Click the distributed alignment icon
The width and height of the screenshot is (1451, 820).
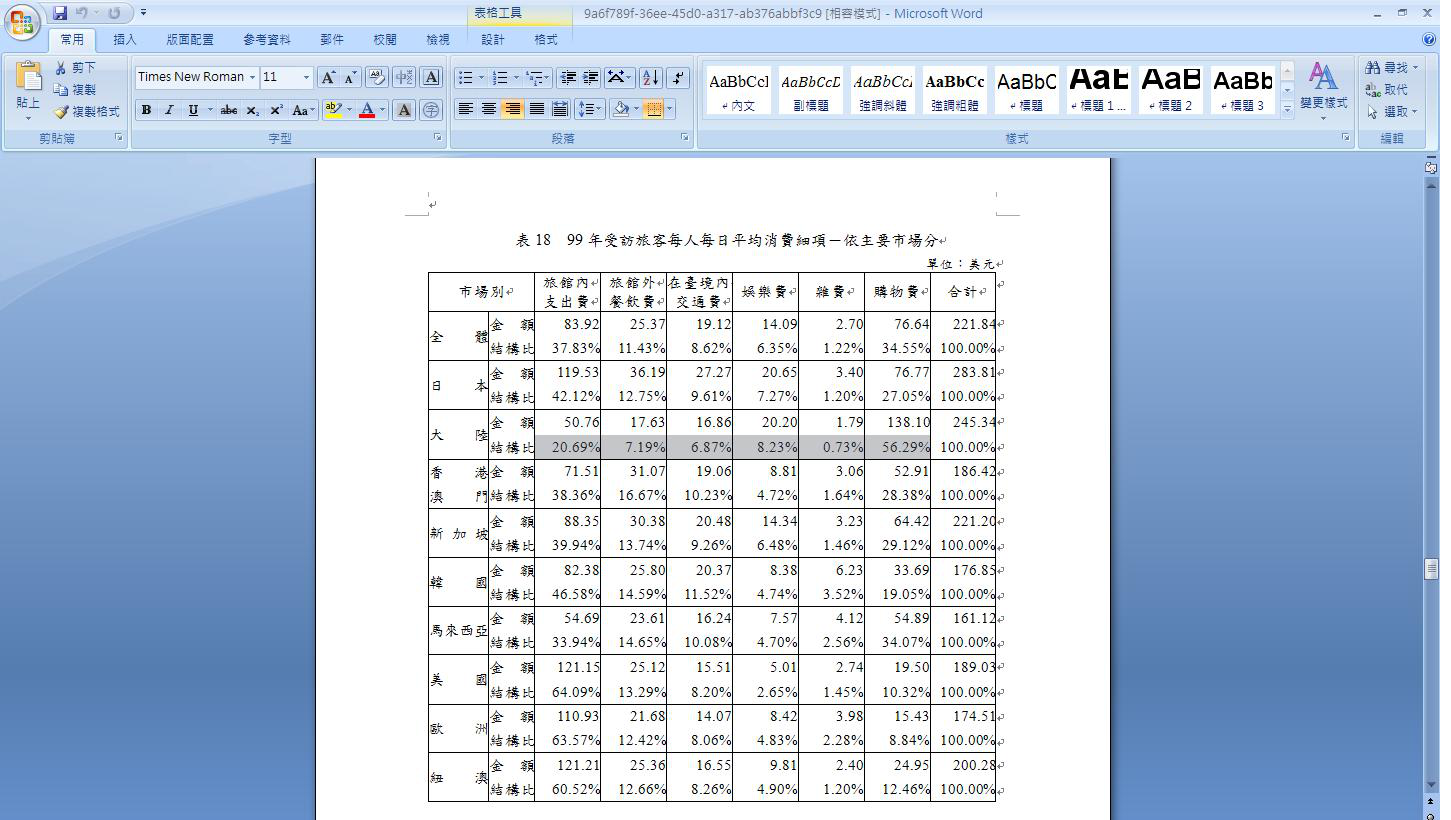[560, 109]
